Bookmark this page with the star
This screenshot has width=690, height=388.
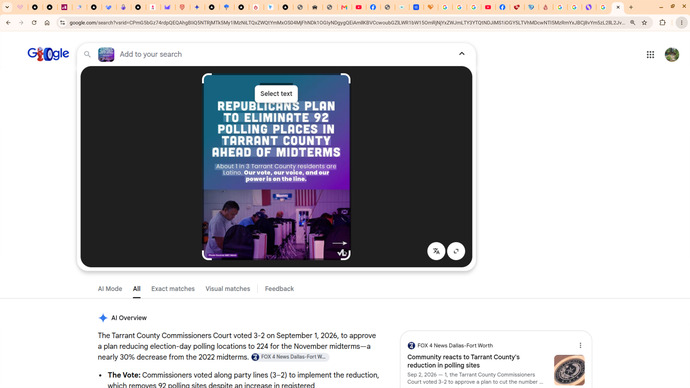(x=644, y=22)
